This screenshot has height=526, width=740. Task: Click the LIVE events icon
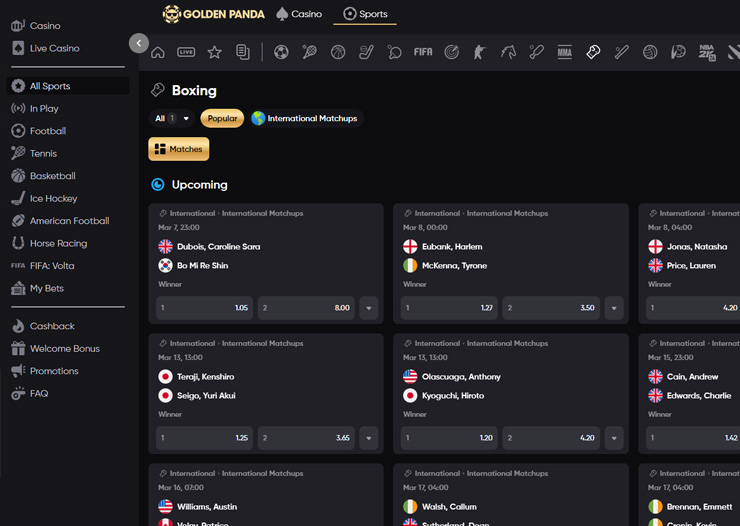[186, 52]
